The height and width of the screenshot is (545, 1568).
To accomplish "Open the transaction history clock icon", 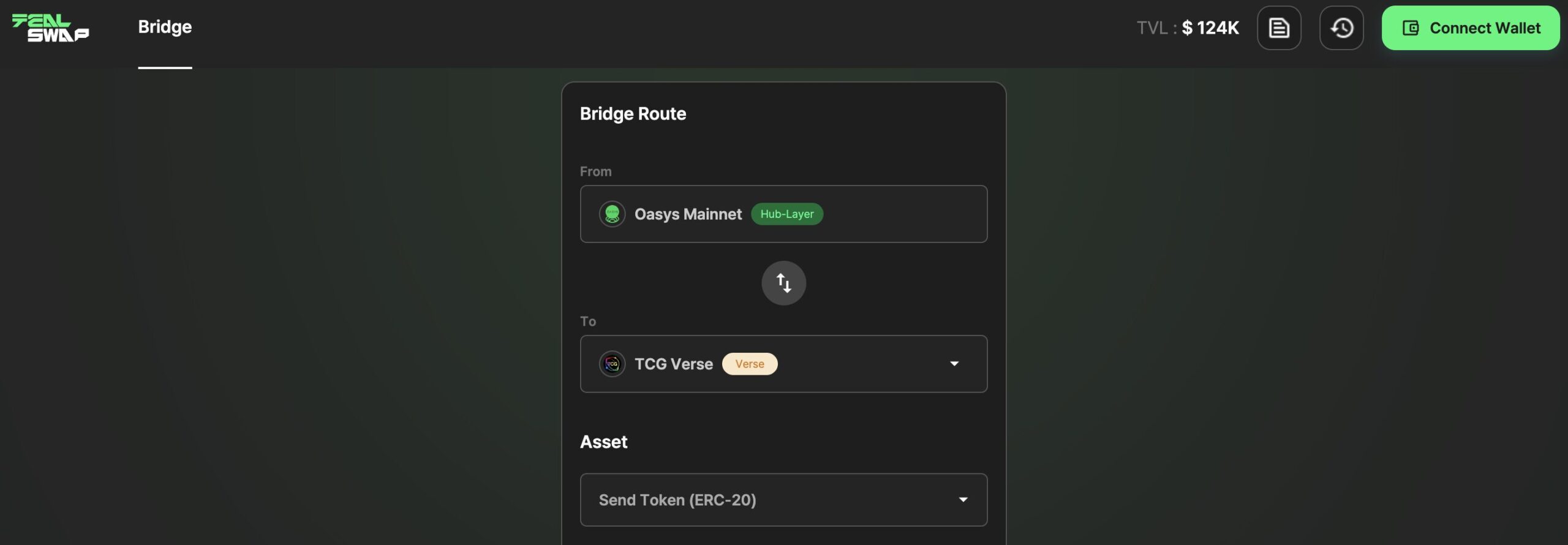I will 1341,28.
